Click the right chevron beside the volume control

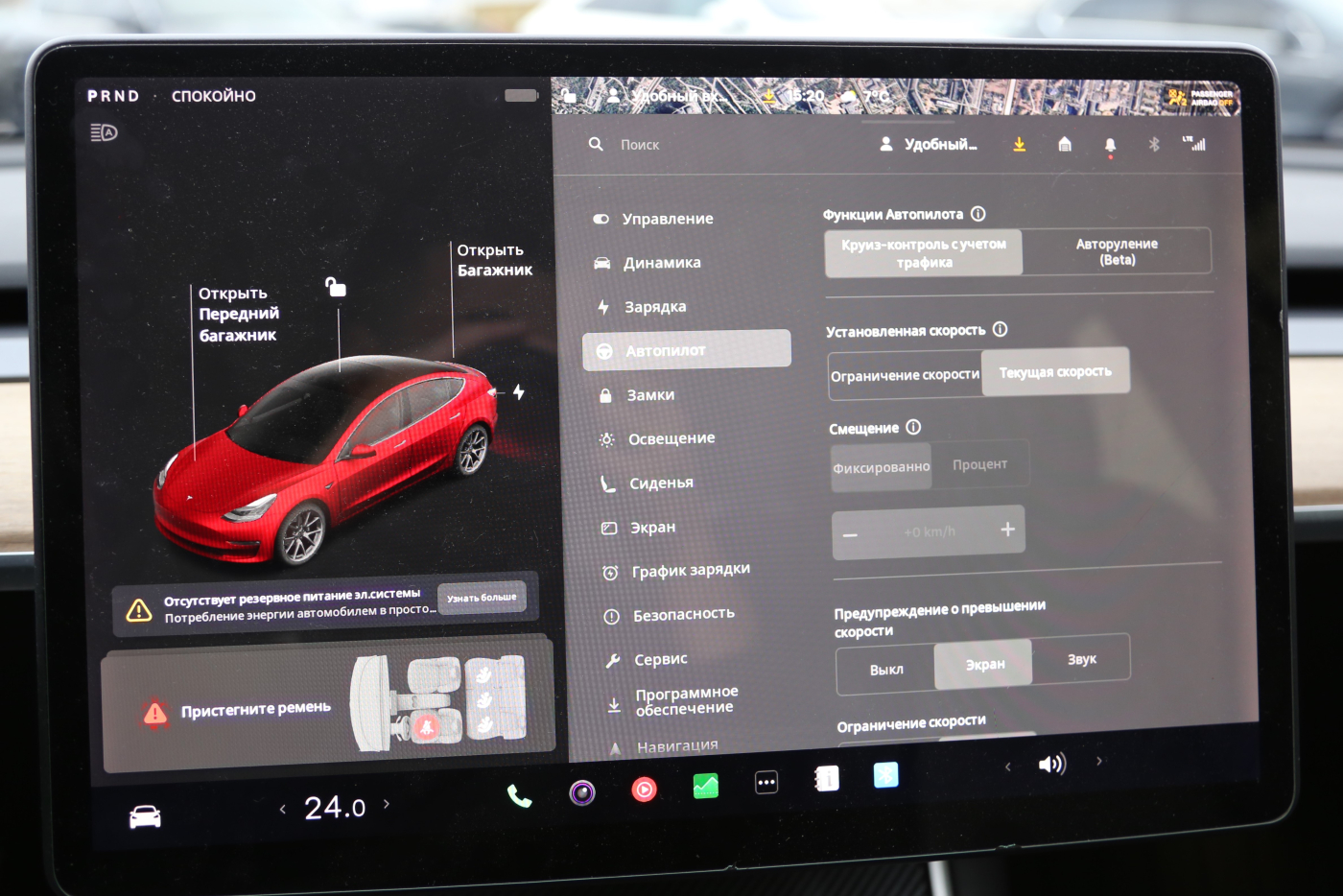[1098, 761]
